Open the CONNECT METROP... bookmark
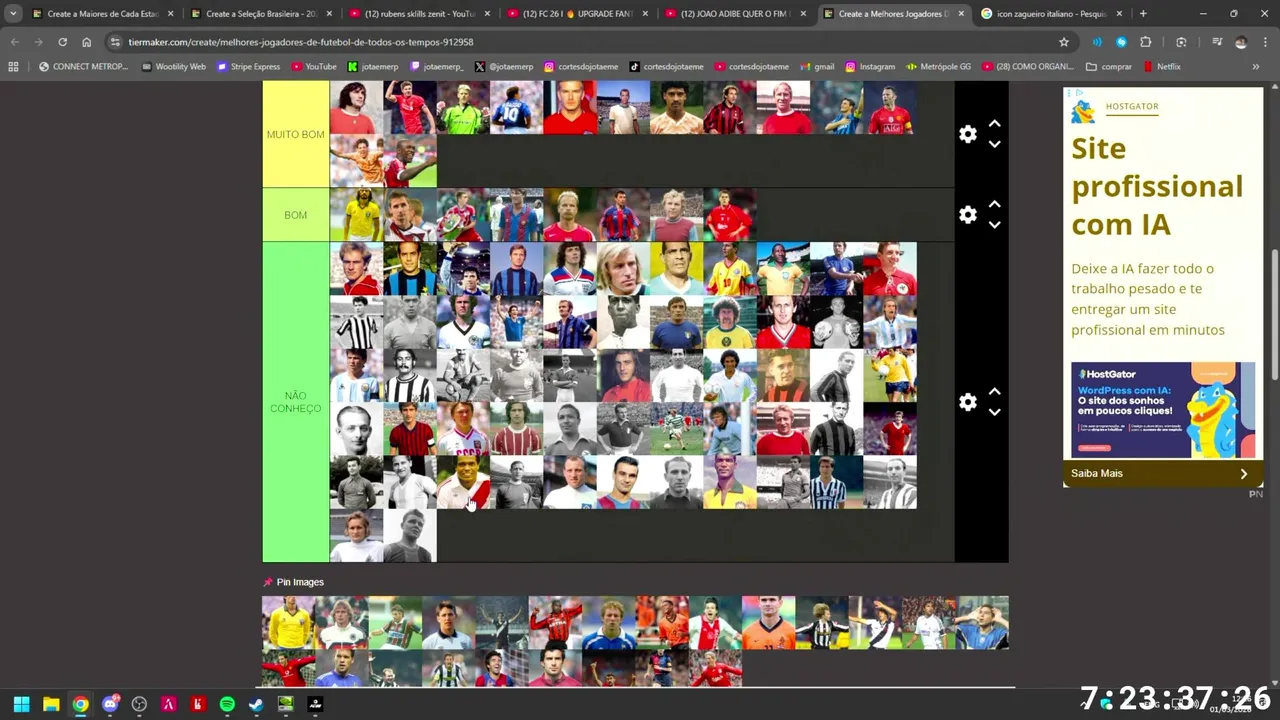The width and height of the screenshot is (1280, 720). [83, 67]
